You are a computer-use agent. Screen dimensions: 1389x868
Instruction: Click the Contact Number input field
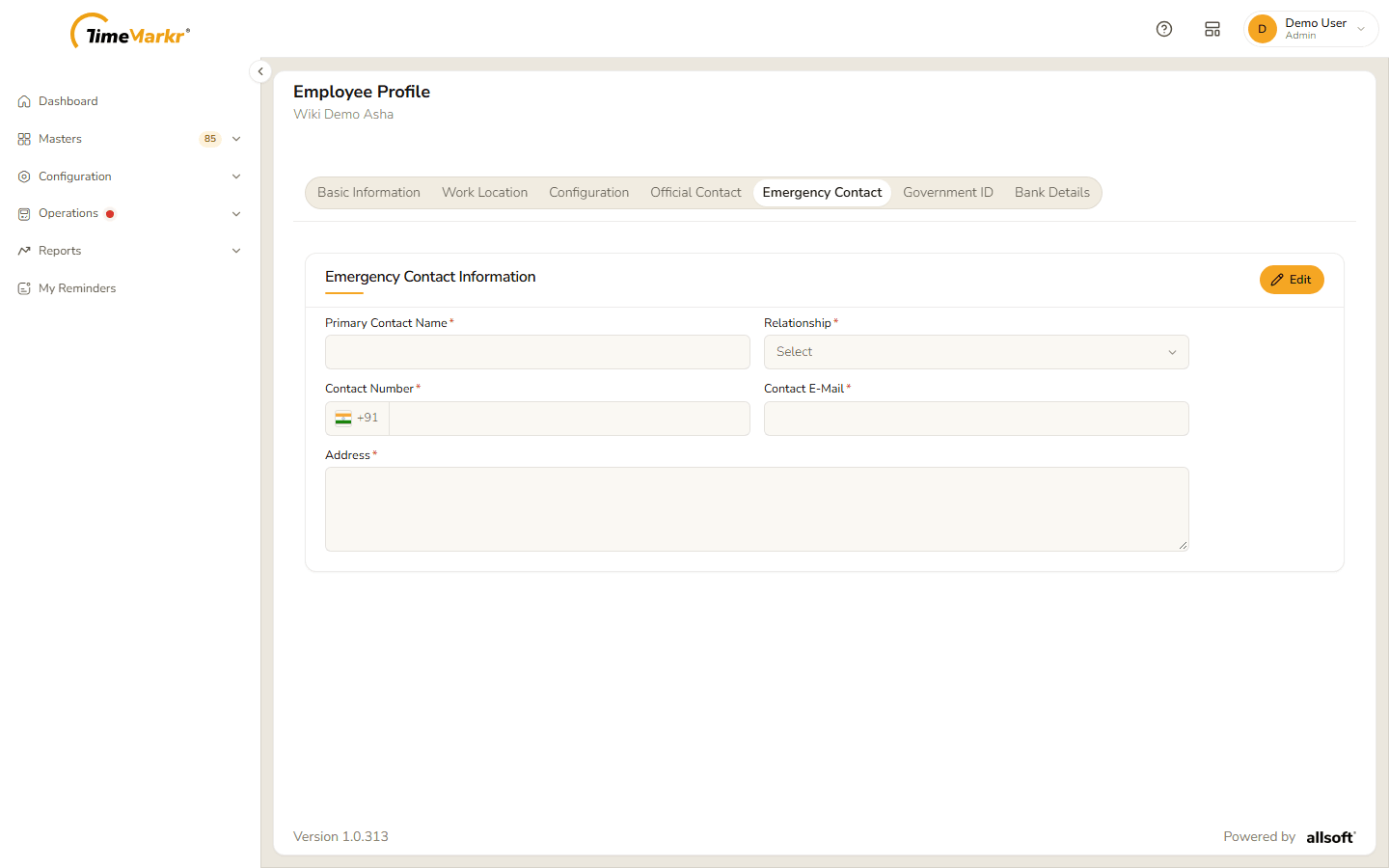pyautogui.click(x=569, y=419)
